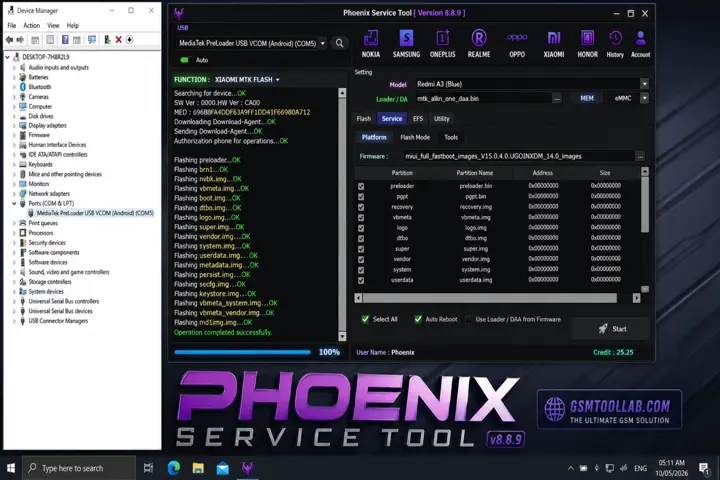Switch to the Flash tab

coord(364,119)
